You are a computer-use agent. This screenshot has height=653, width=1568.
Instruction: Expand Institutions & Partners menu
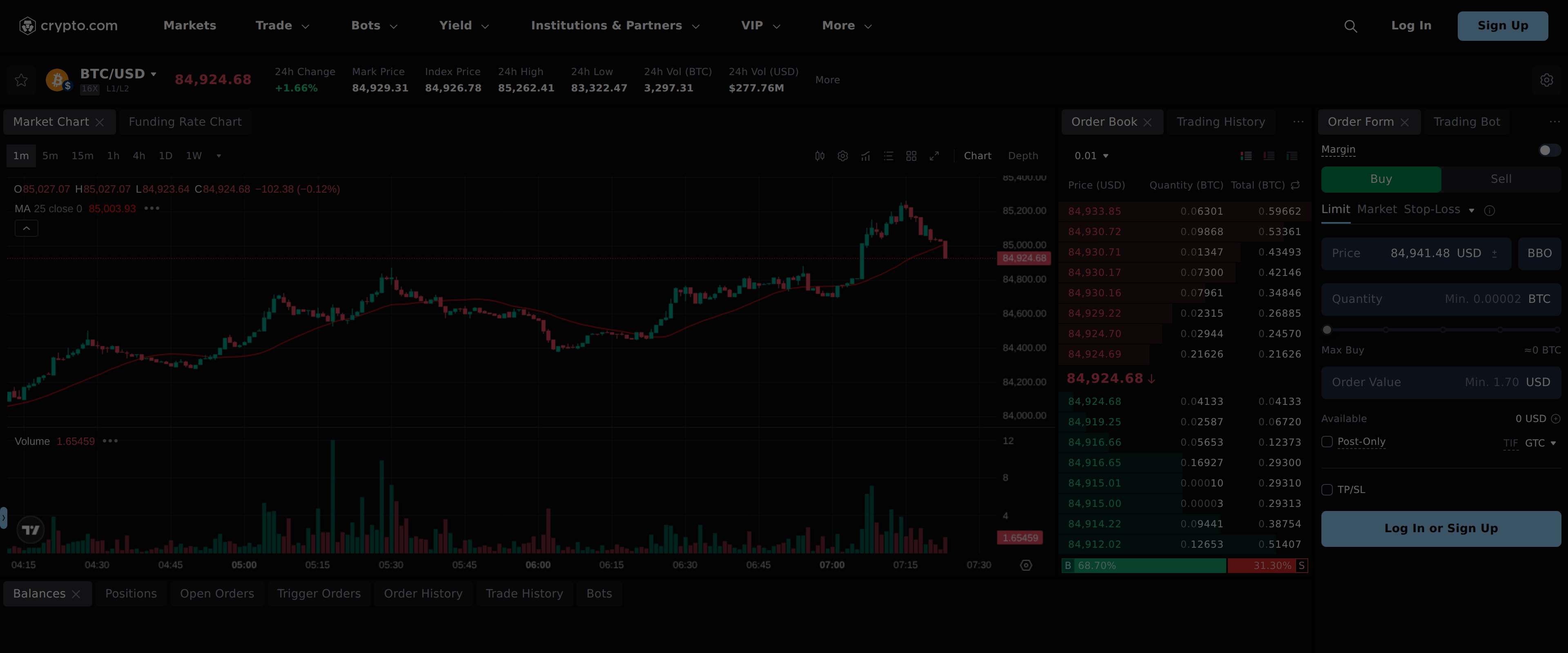tap(615, 26)
